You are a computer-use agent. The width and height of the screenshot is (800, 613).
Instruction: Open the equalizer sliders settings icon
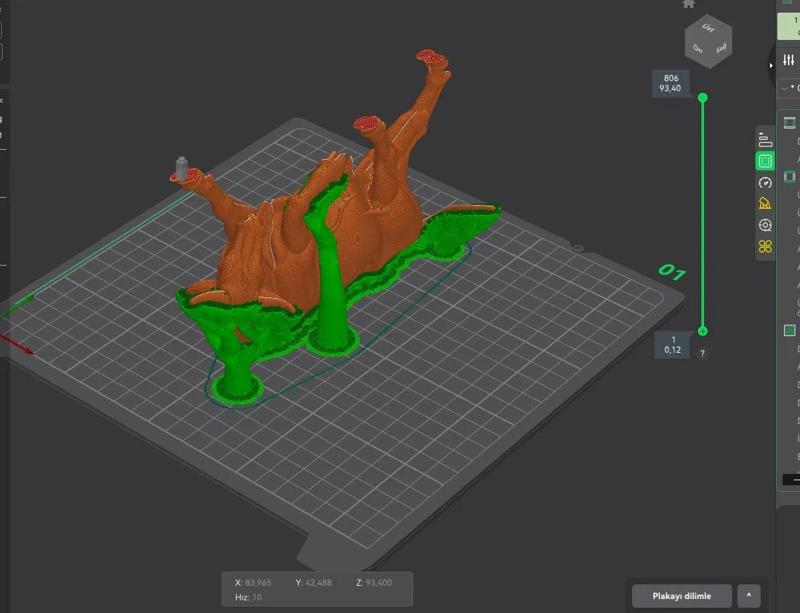pyautogui.click(x=788, y=60)
